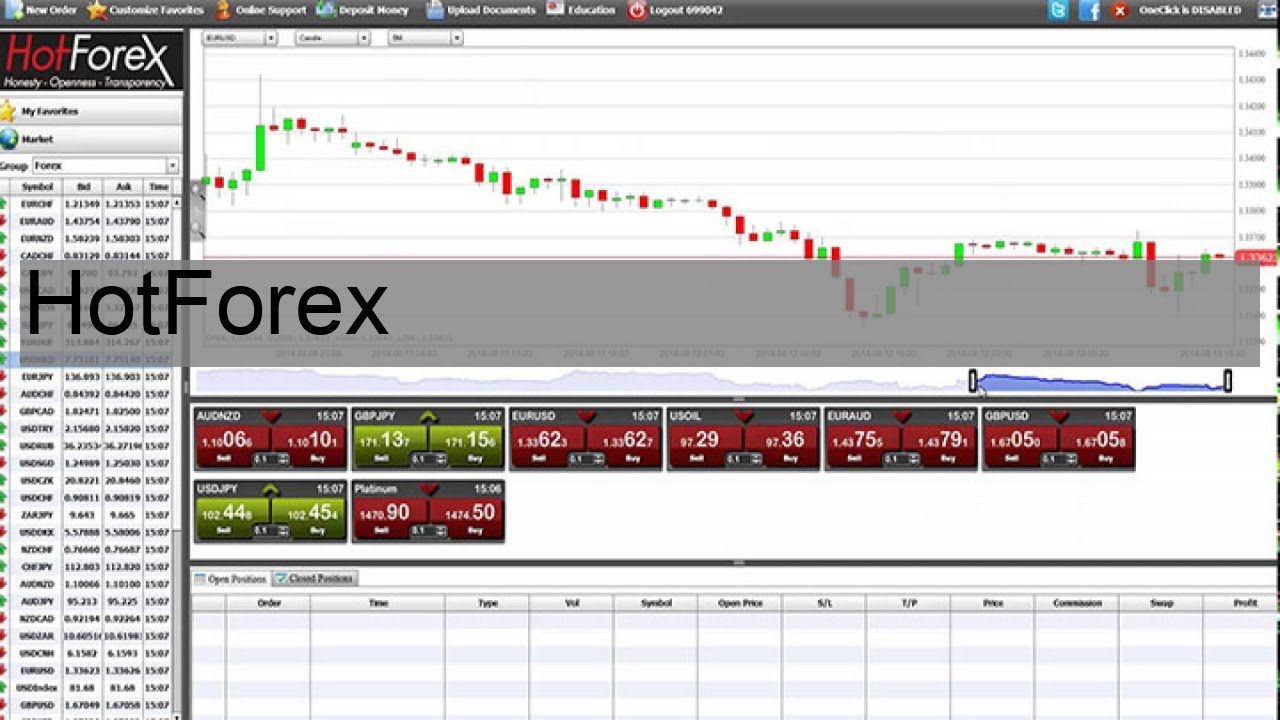This screenshot has height=720, width=1280.
Task: Click the Open Price column header
Action: point(740,603)
